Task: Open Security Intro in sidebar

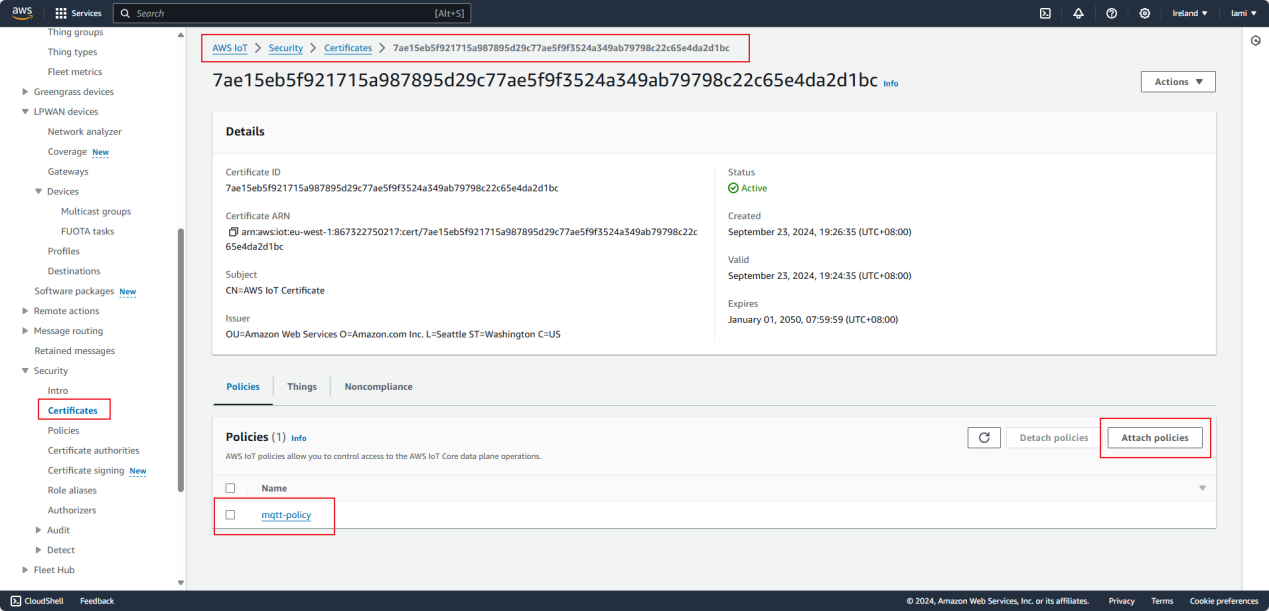Action: pyautogui.click(x=58, y=391)
